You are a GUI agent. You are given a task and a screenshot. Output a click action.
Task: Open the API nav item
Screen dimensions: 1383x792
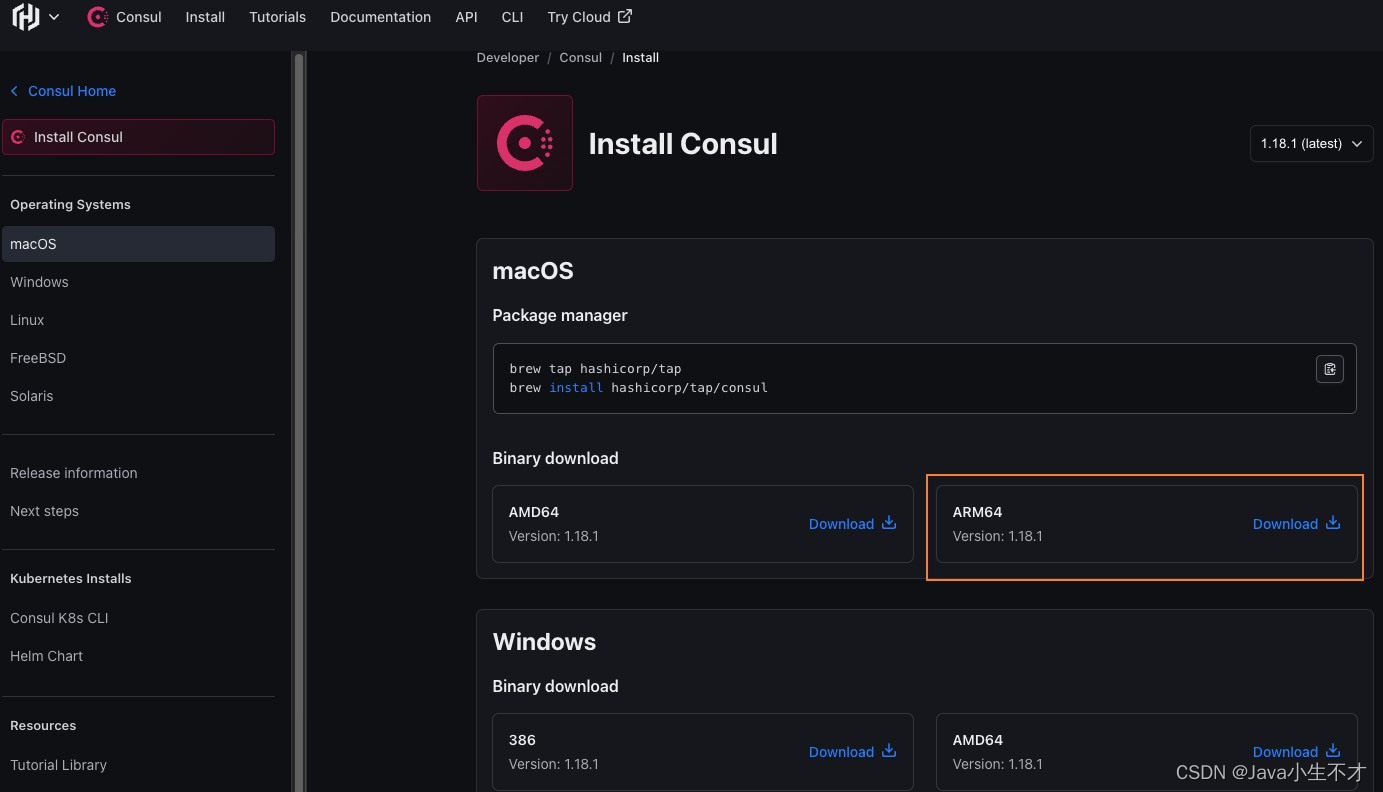[x=466, y=17]
